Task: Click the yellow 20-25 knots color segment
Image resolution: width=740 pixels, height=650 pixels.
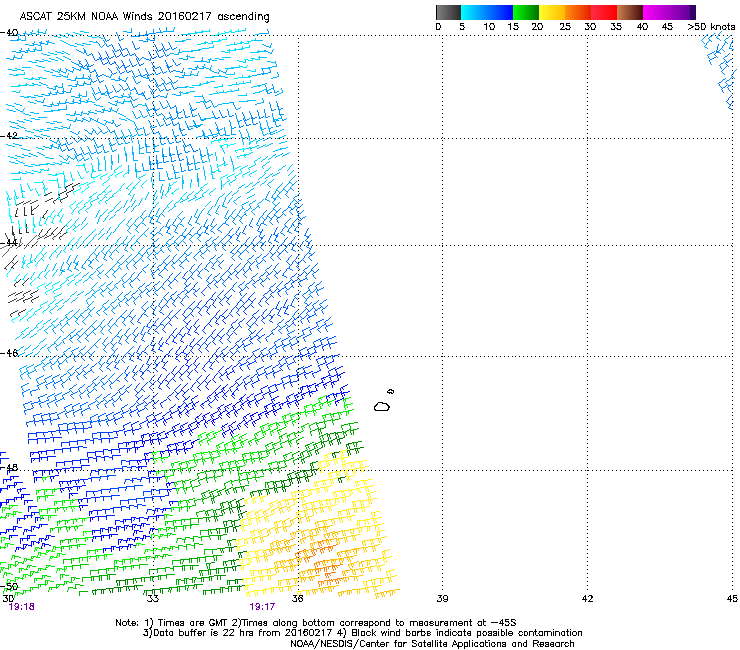Action: pyautogui.click(x=552, y=12)
